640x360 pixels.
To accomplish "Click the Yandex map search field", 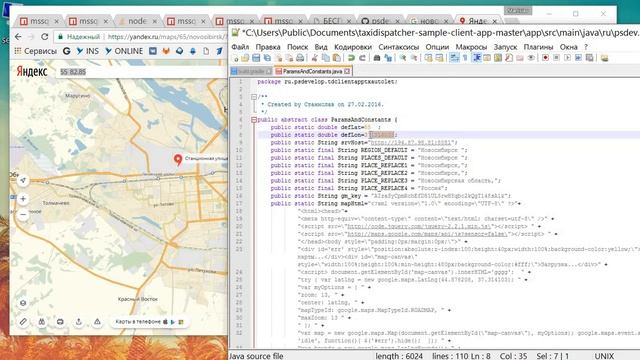I will [141, 71].
